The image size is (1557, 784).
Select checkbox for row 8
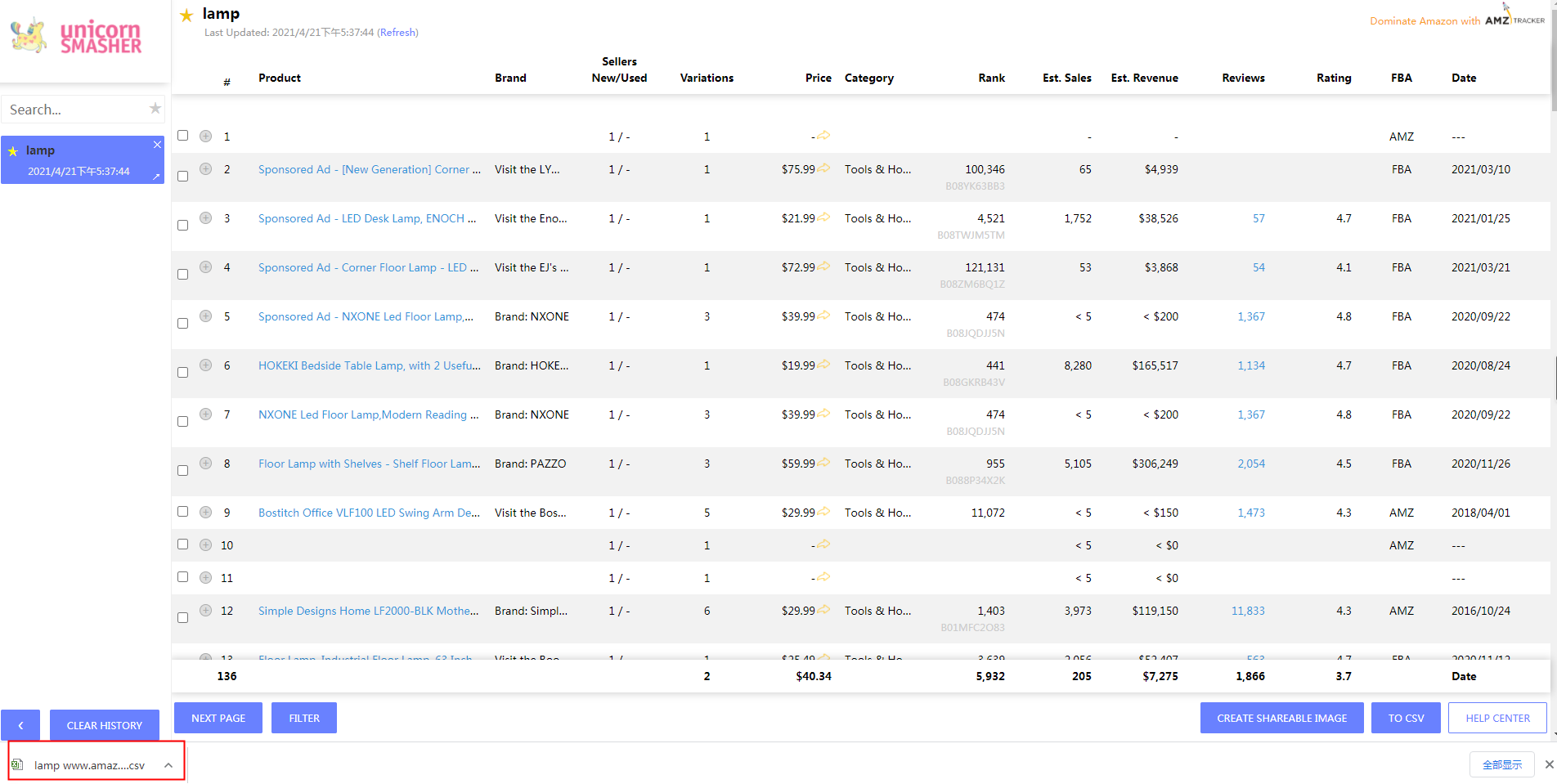(x=183, y=471)
